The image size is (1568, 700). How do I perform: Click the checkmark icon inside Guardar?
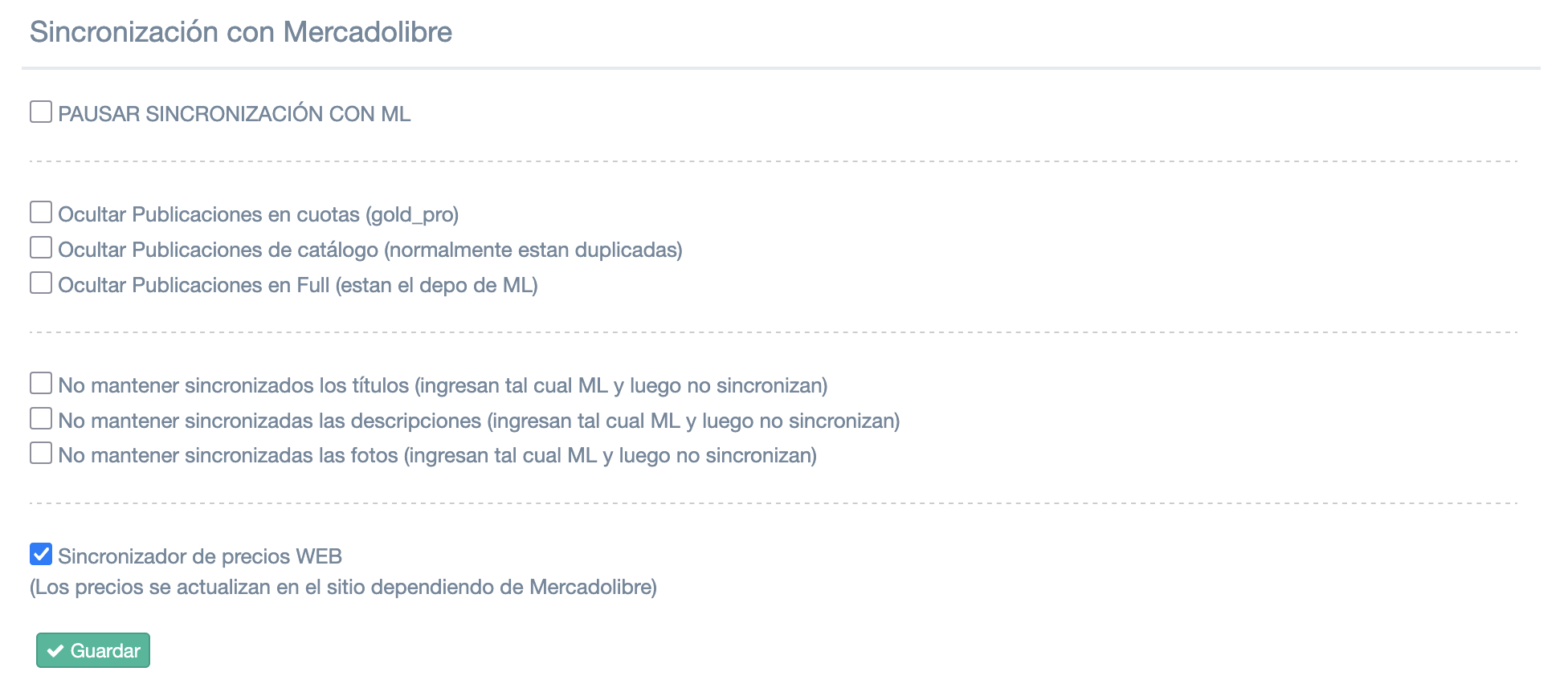pos(55,651)
